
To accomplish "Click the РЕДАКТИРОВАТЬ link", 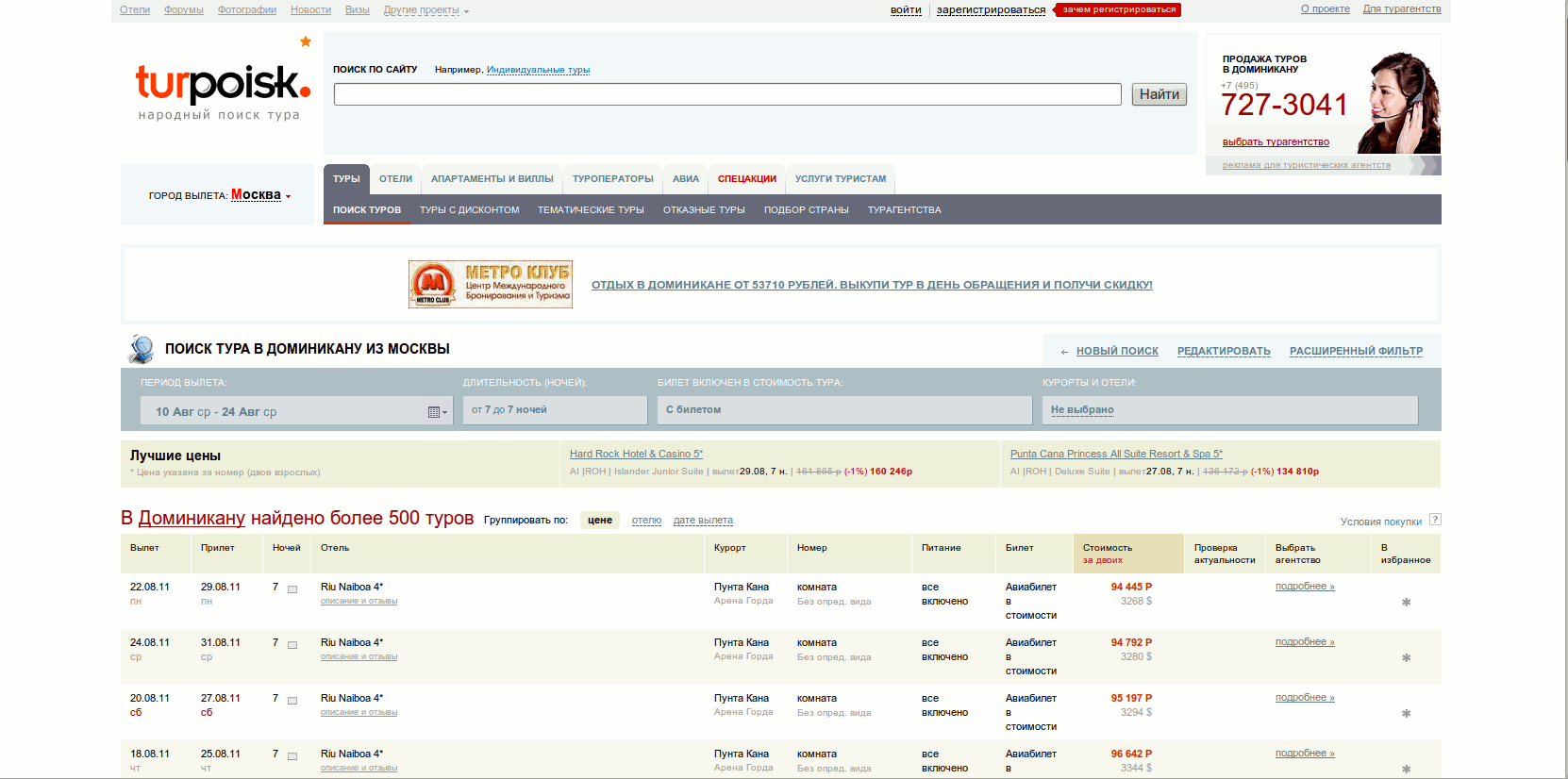I will point(1224,351).
